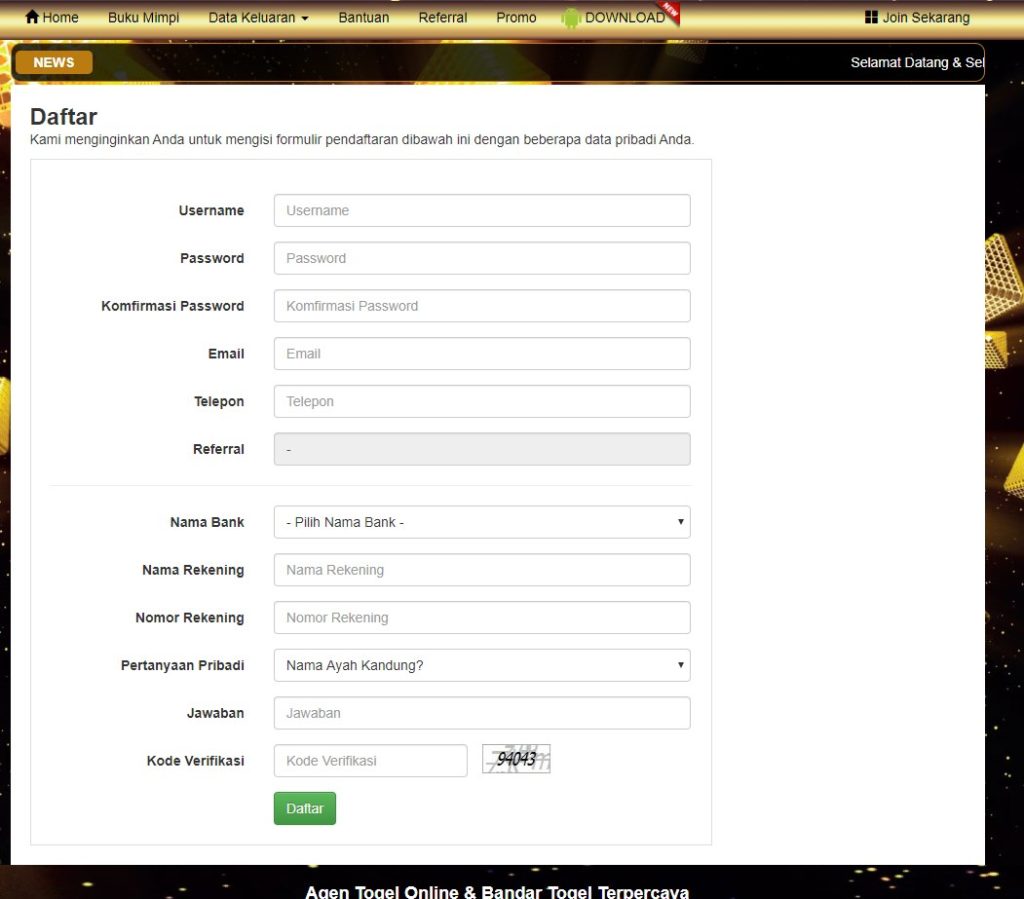1024x899 pixels.
Task: Open the Pertanyaan Pribadi dropdown
Action: tap(482, 665)
